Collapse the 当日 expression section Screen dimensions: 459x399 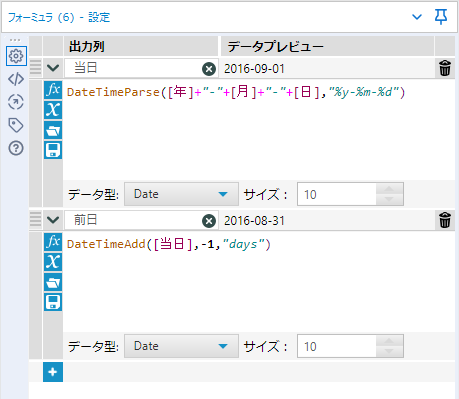(x=53, y=68)
